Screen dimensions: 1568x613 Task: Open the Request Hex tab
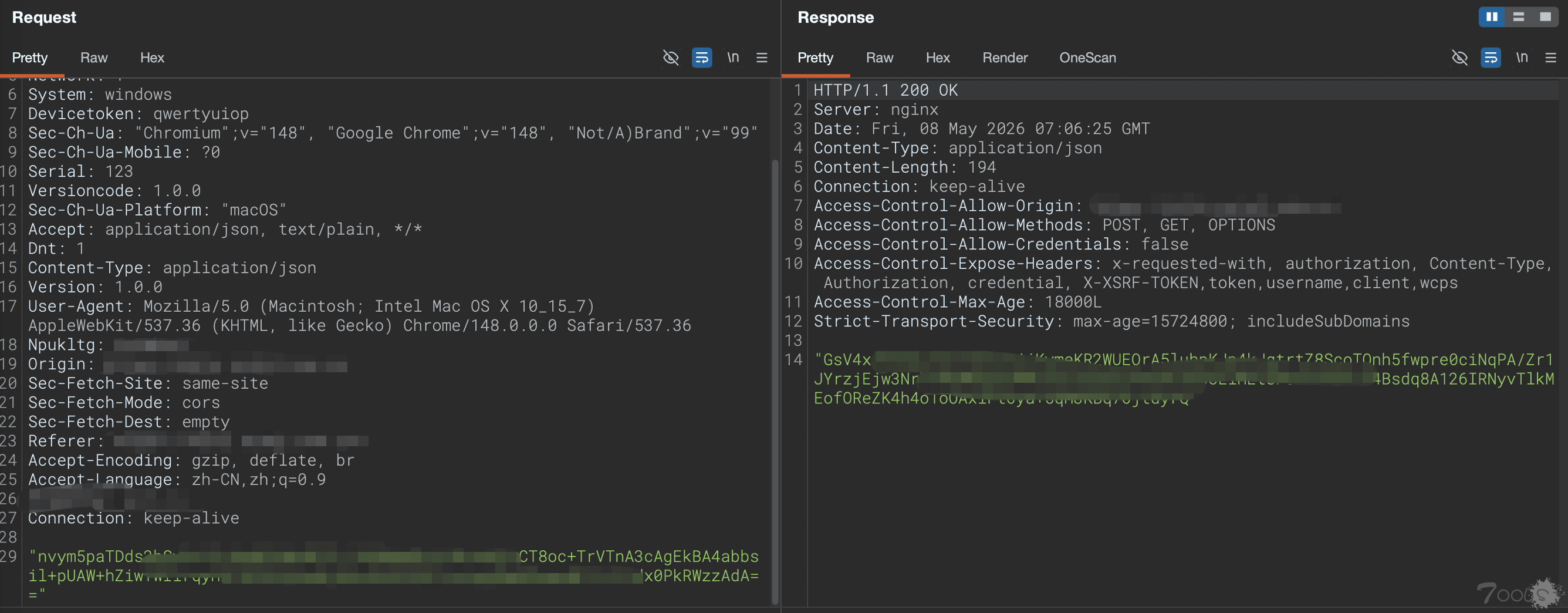[152, 58]
